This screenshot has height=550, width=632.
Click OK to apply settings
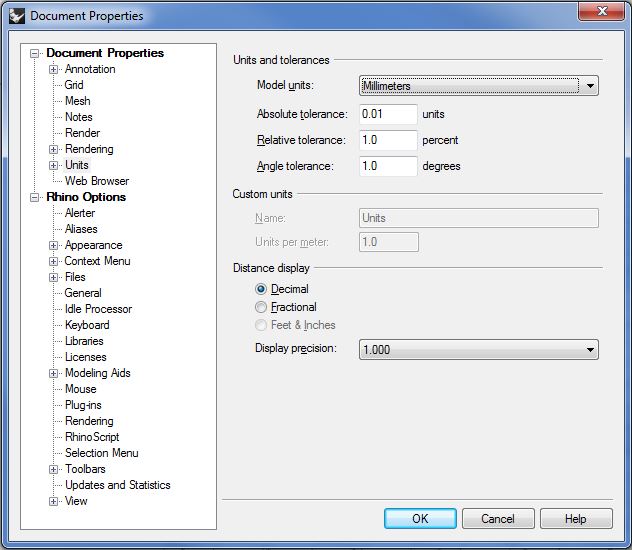point(420,519)
